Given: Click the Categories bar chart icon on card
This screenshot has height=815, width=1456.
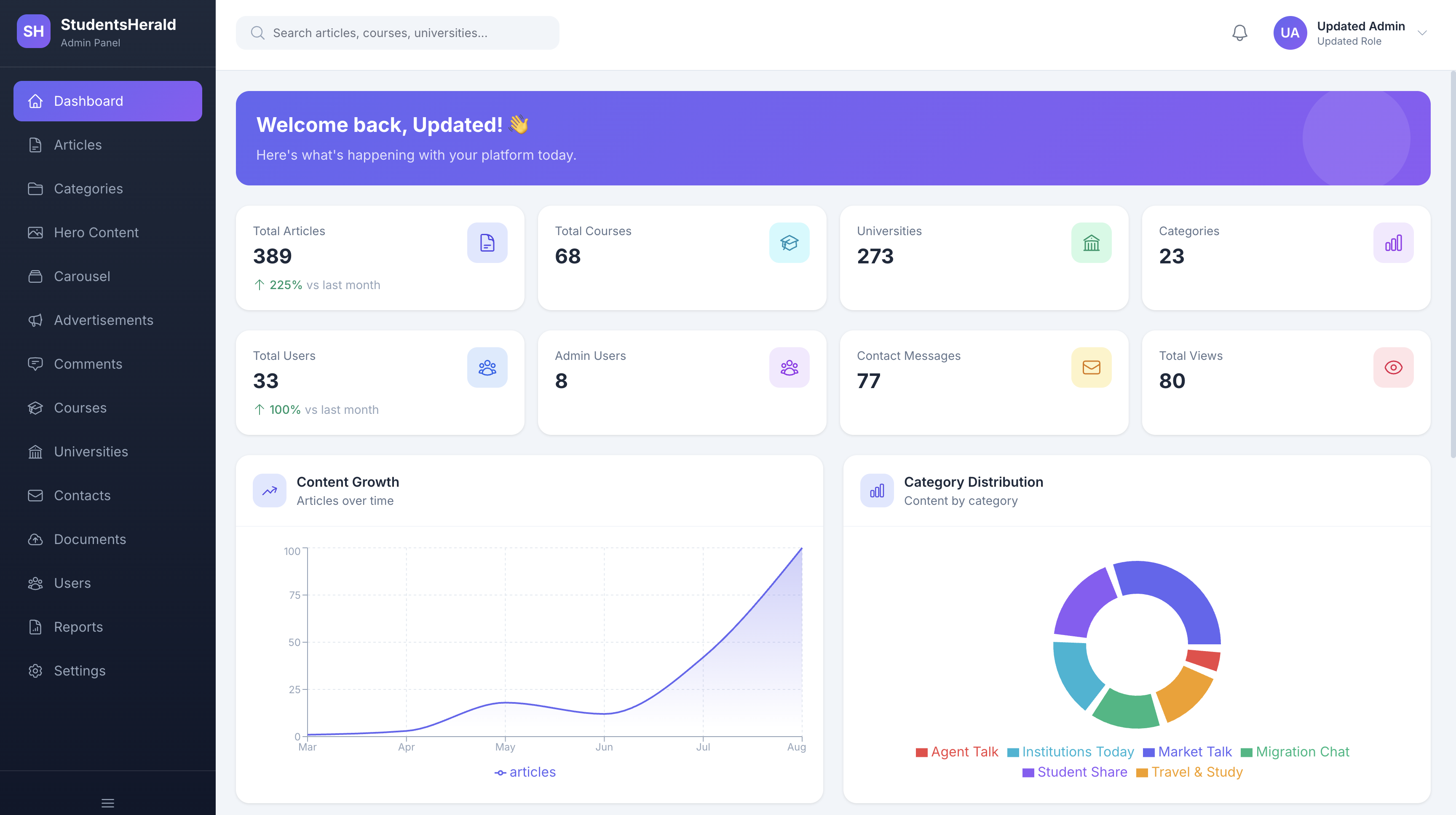Looking at the screenshot, I should point(1393,243).
